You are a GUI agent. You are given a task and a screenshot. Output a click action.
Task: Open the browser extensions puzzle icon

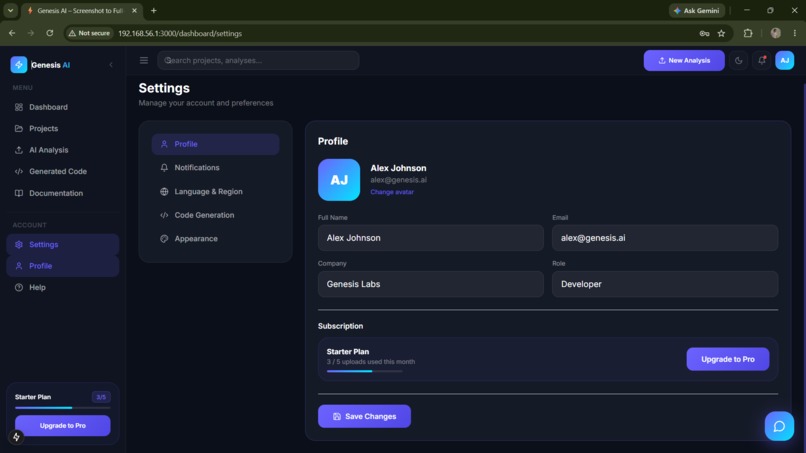[748, 33]
